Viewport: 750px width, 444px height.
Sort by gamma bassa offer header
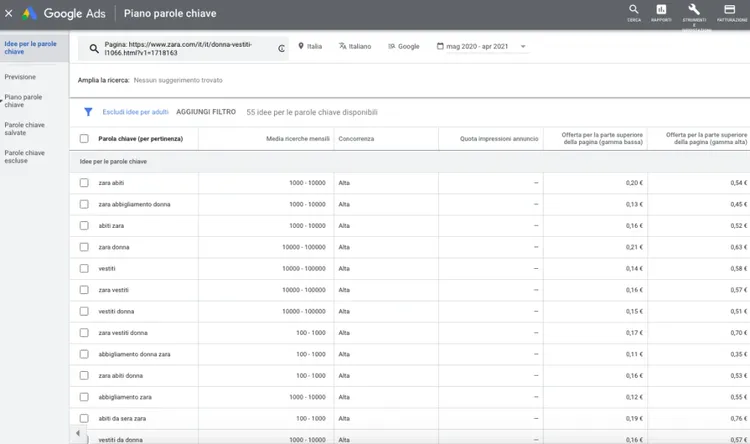(602, 138)
